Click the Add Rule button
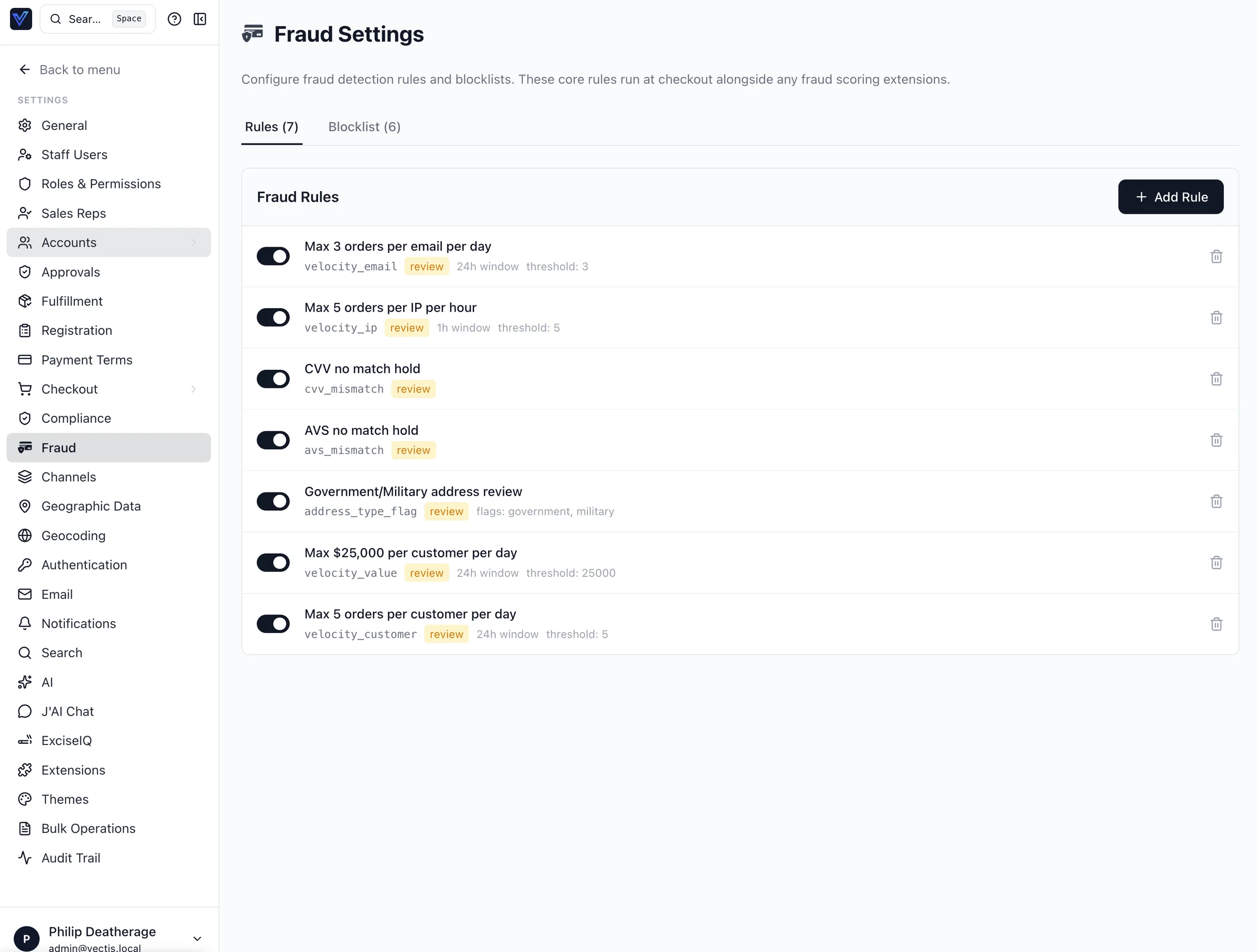The width and height of the screenshot is (1258, 952). tap(1170, 197)
